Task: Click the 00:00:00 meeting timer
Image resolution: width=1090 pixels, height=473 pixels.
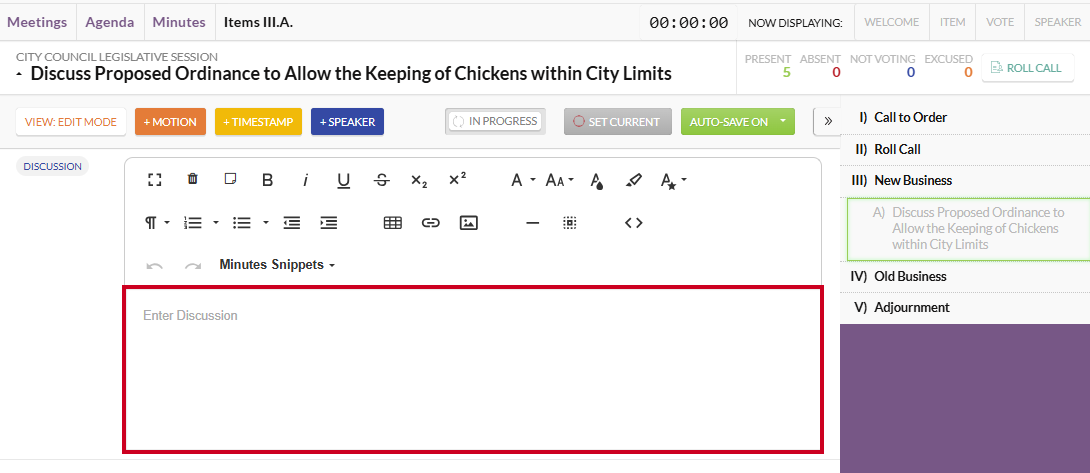Action: coord(688,23)
